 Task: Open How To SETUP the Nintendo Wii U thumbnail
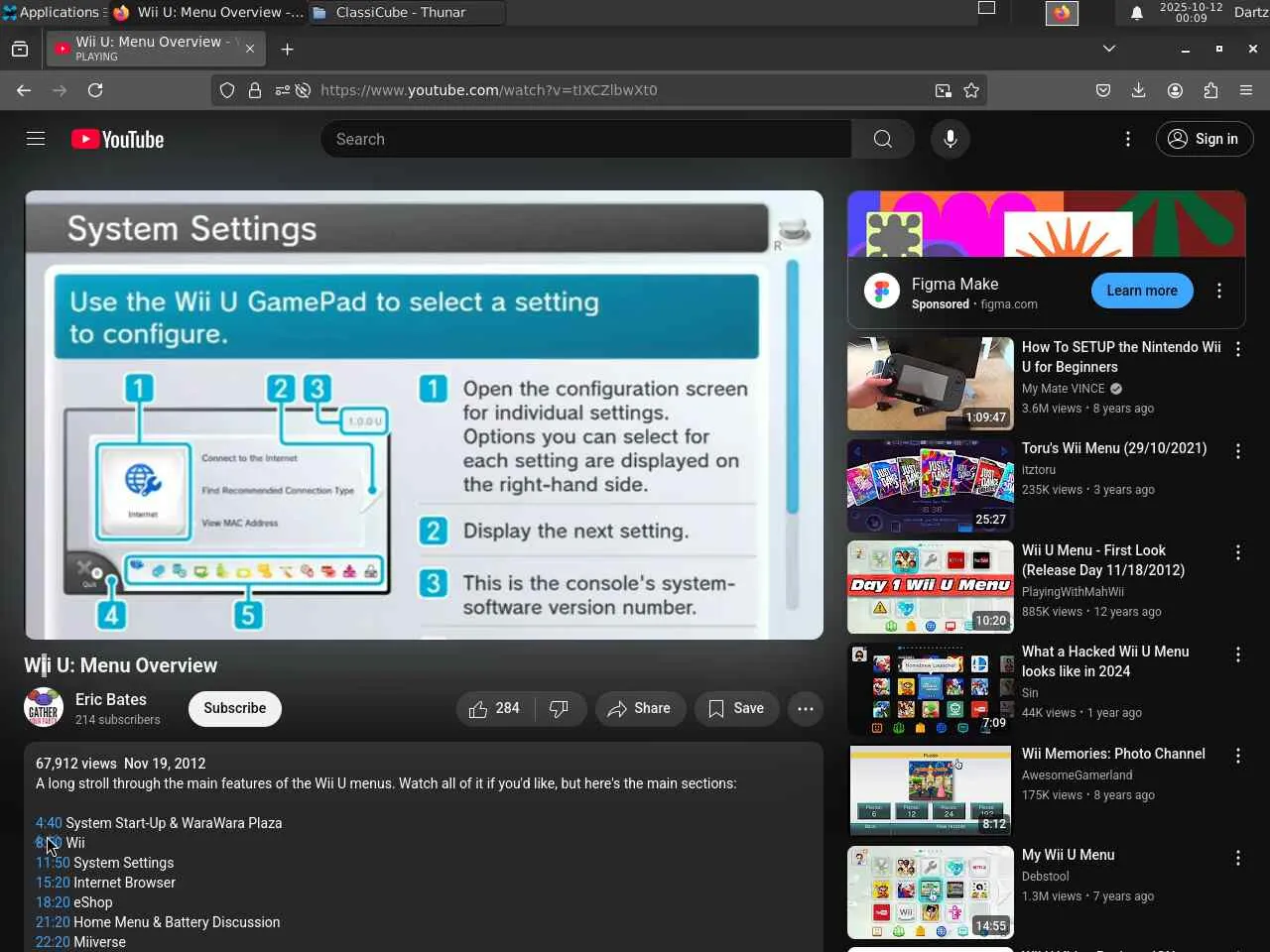click(931, 384)
